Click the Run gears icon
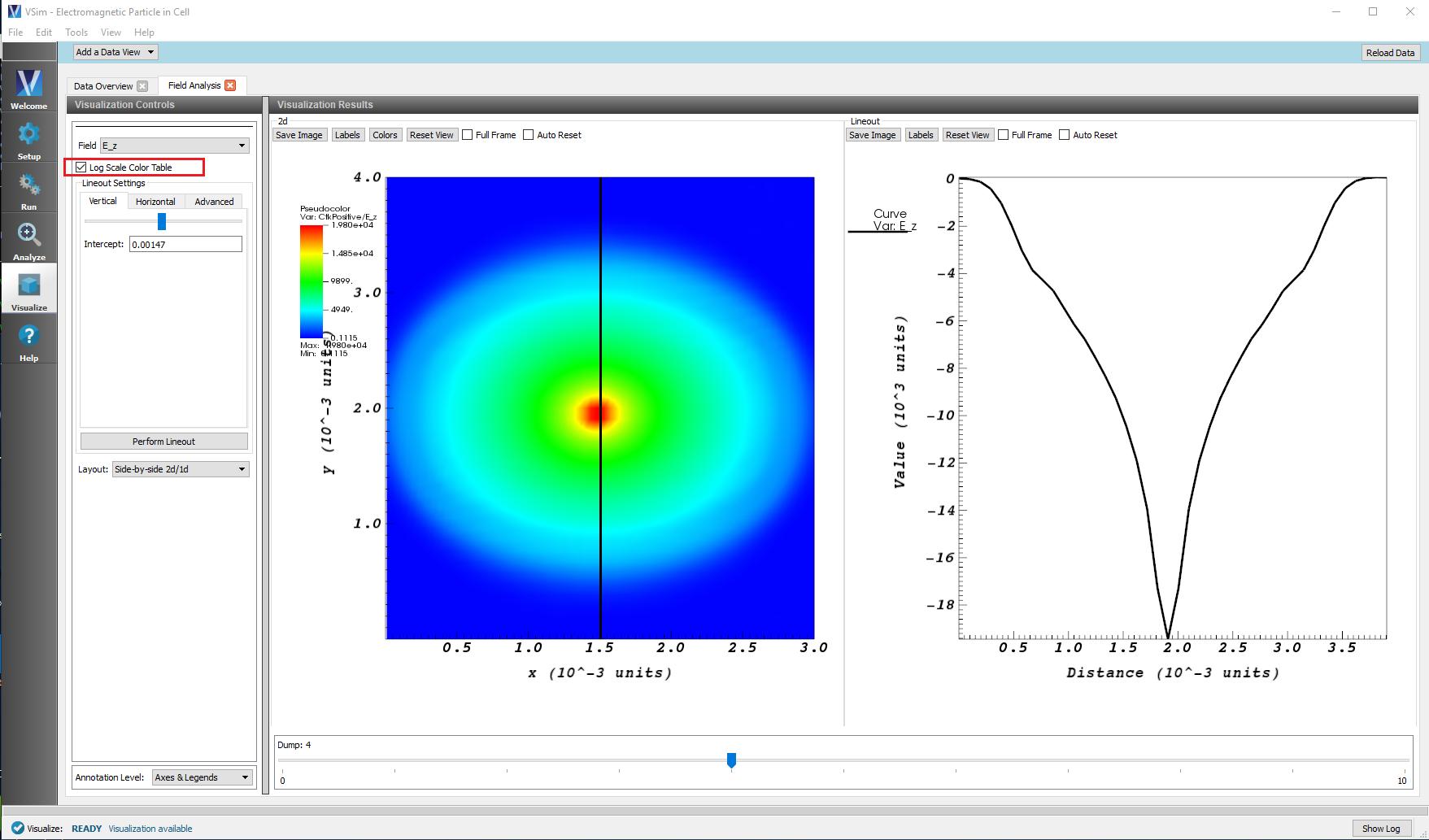This screenshot has height=840, width=1429. click(x=29, y=189)
